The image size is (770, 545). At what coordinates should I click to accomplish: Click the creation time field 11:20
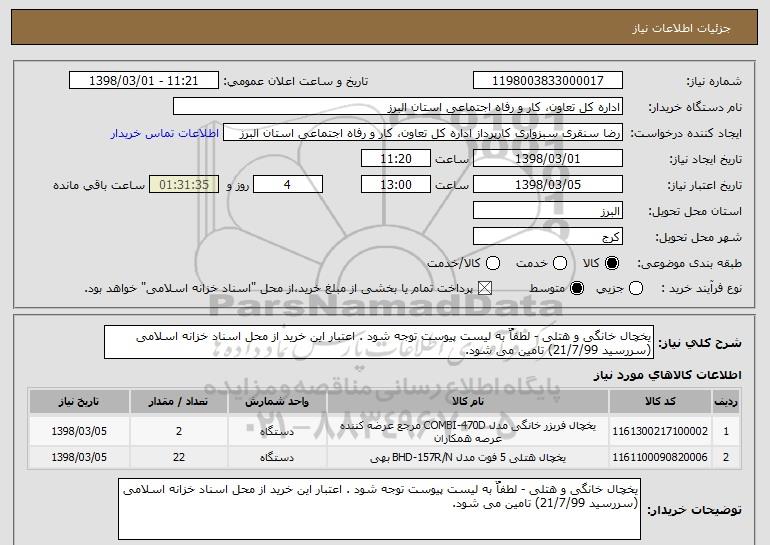point(396,159)
